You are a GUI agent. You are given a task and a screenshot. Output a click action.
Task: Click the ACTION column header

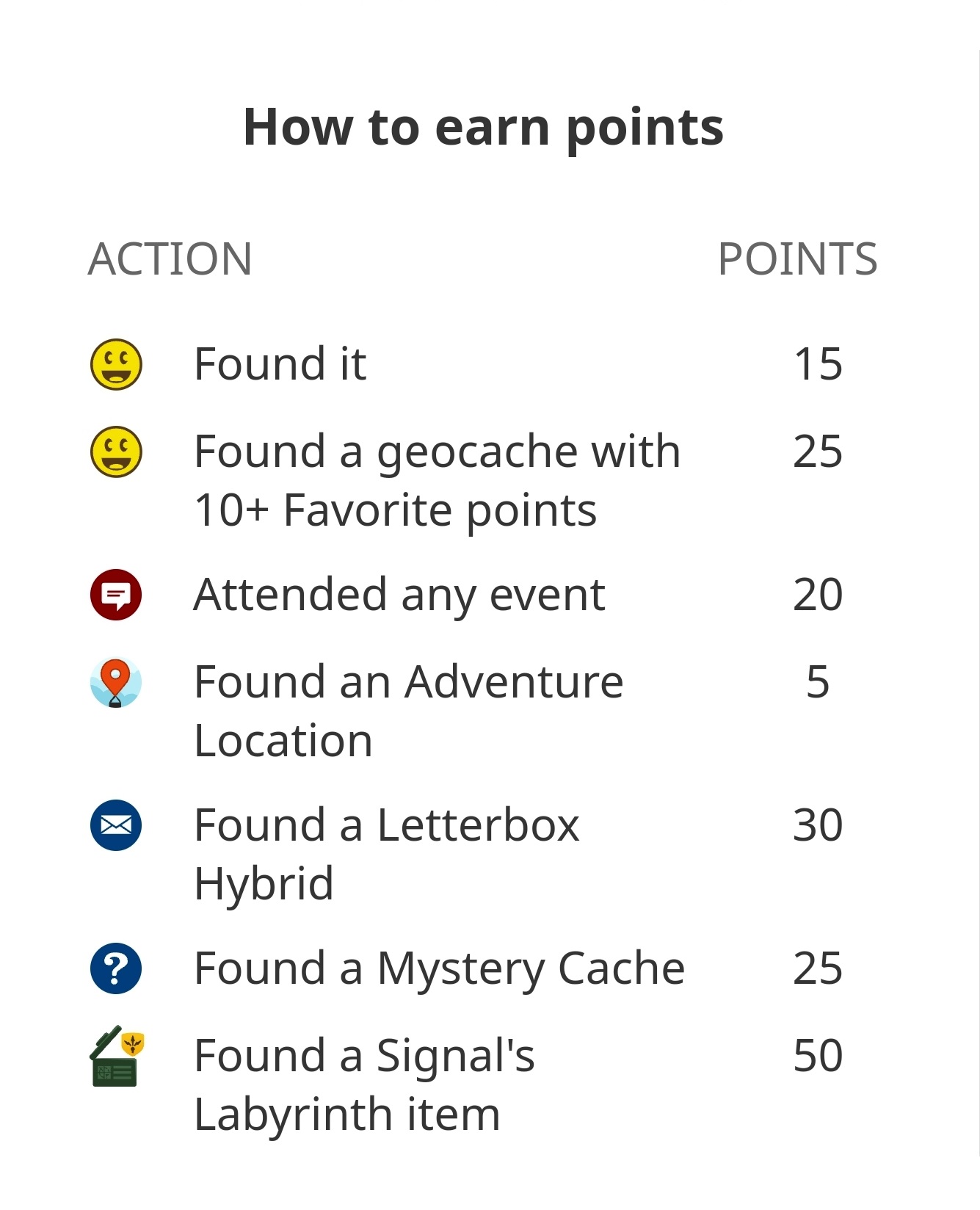(x=170, y=259)
